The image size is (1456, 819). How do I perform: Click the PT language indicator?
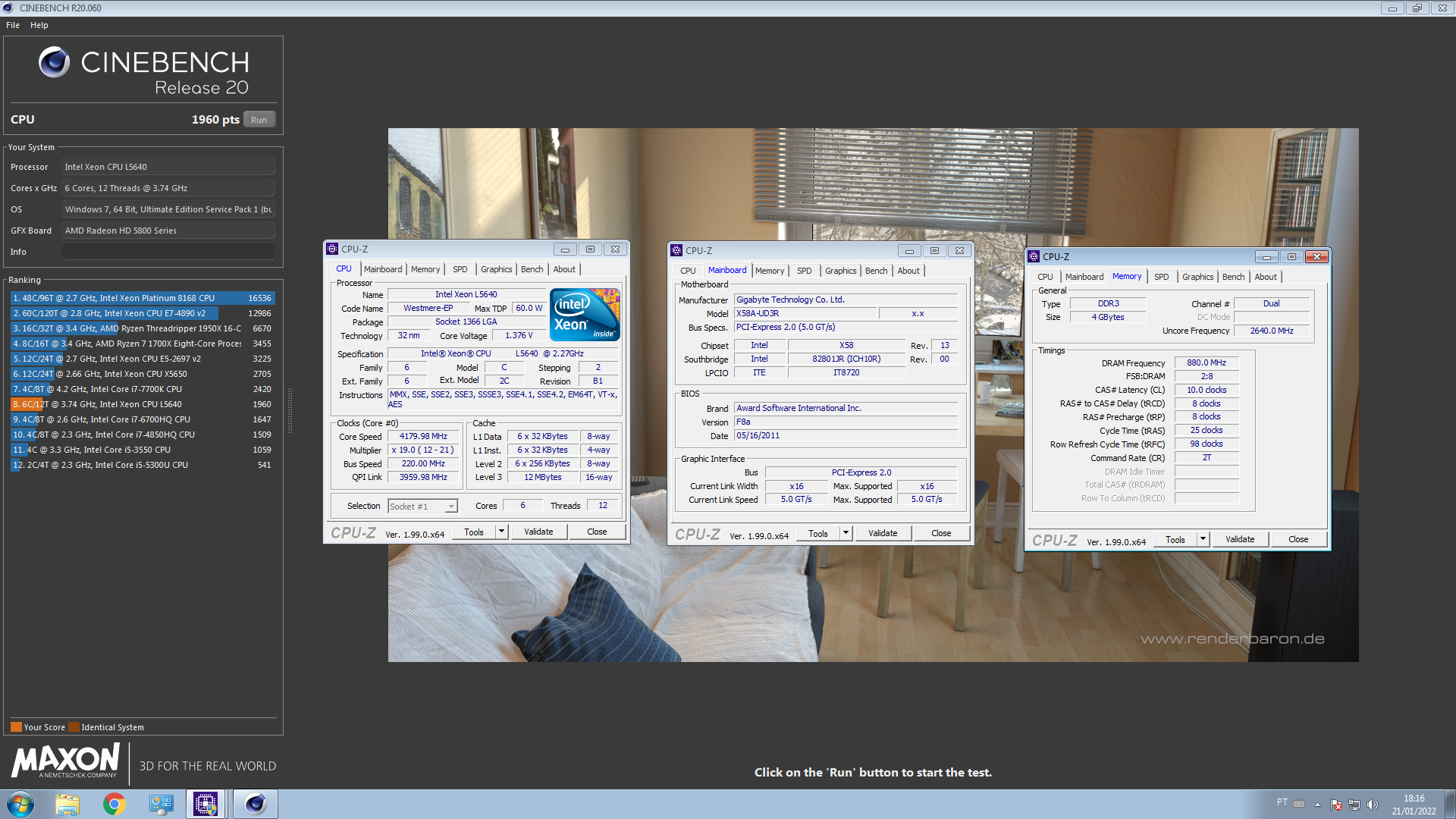pos(1282,802)
